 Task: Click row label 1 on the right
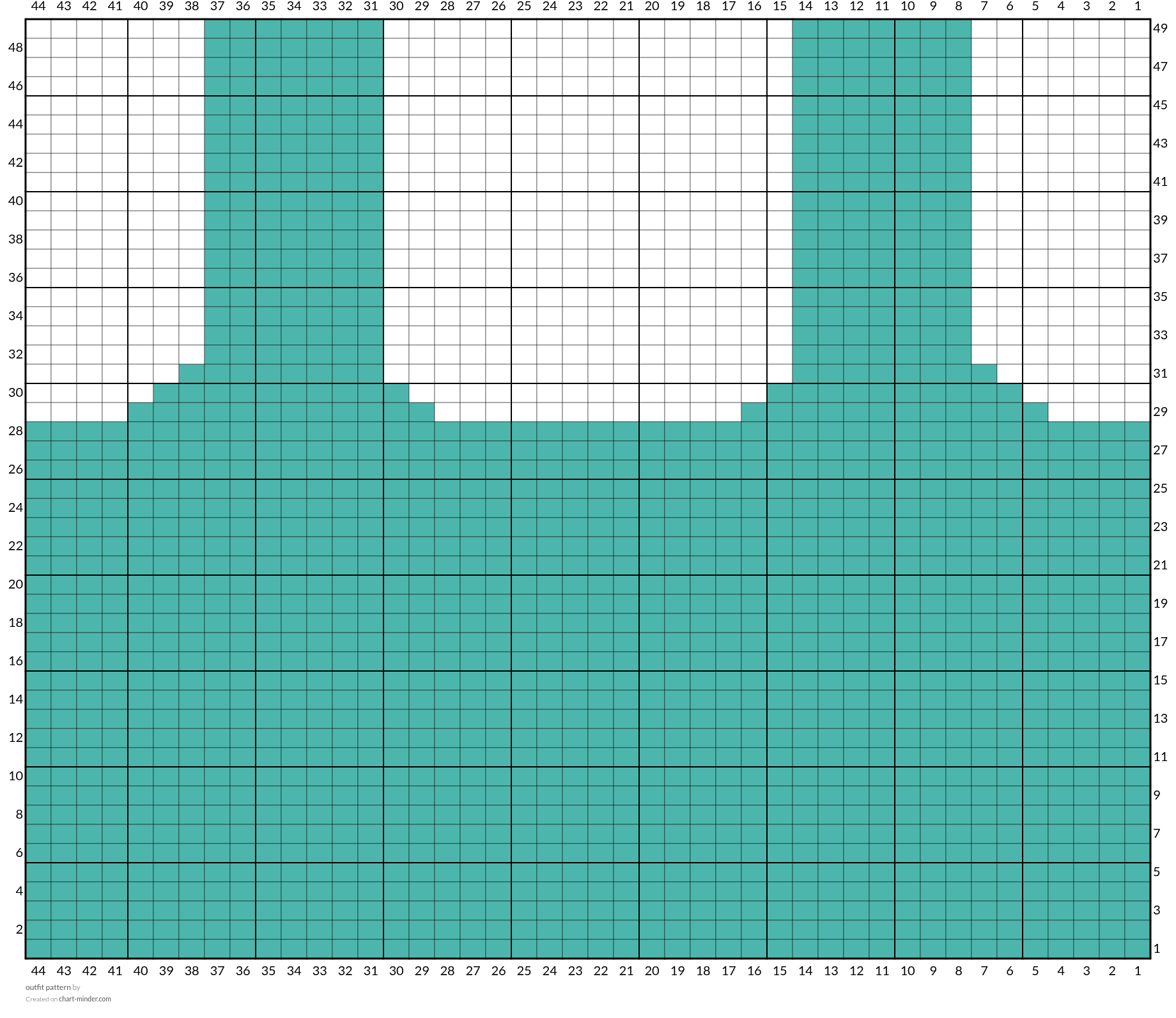(1157, 948)
